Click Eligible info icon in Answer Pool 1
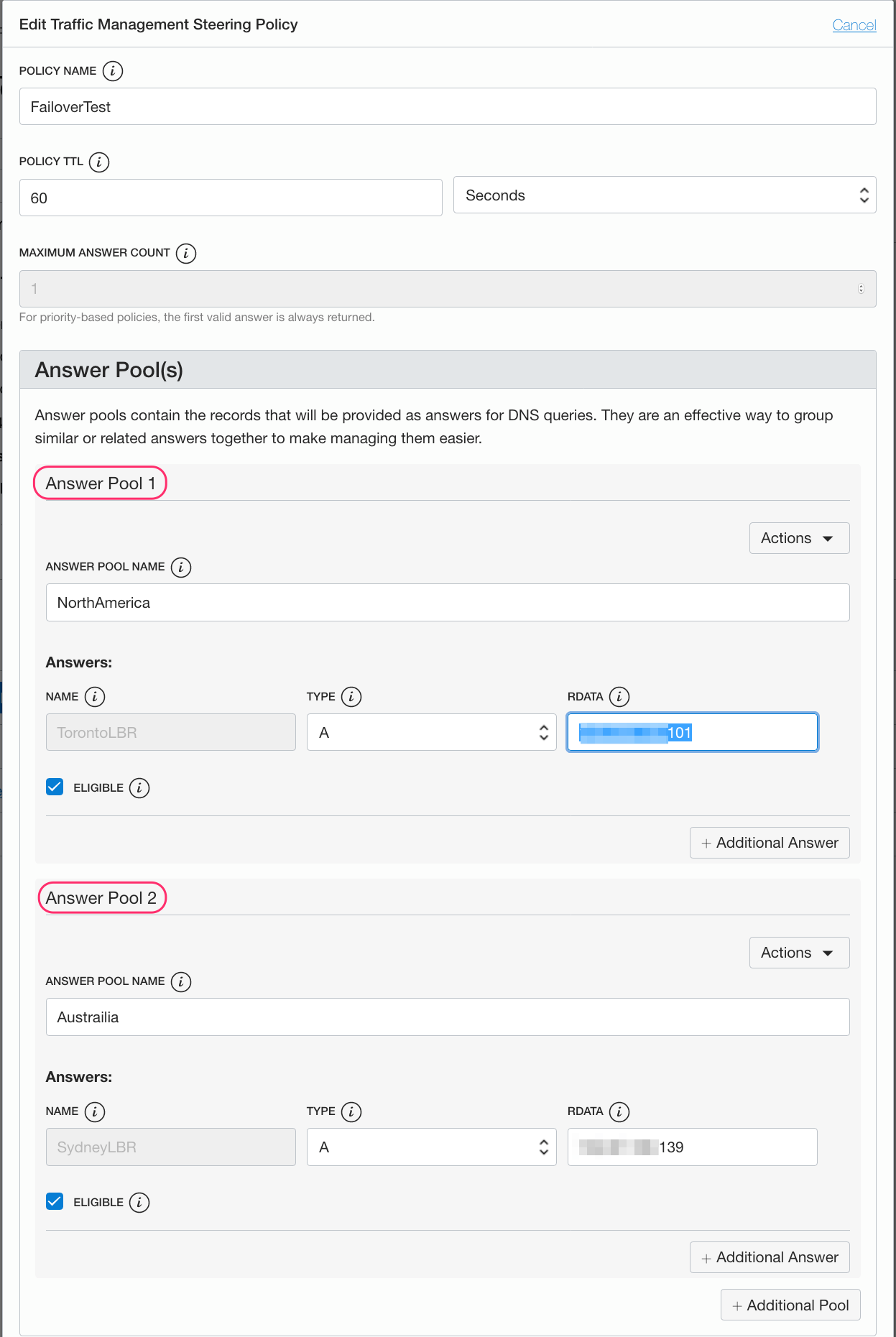Viewport: 896px width, 1337px height. pos(139,788)
